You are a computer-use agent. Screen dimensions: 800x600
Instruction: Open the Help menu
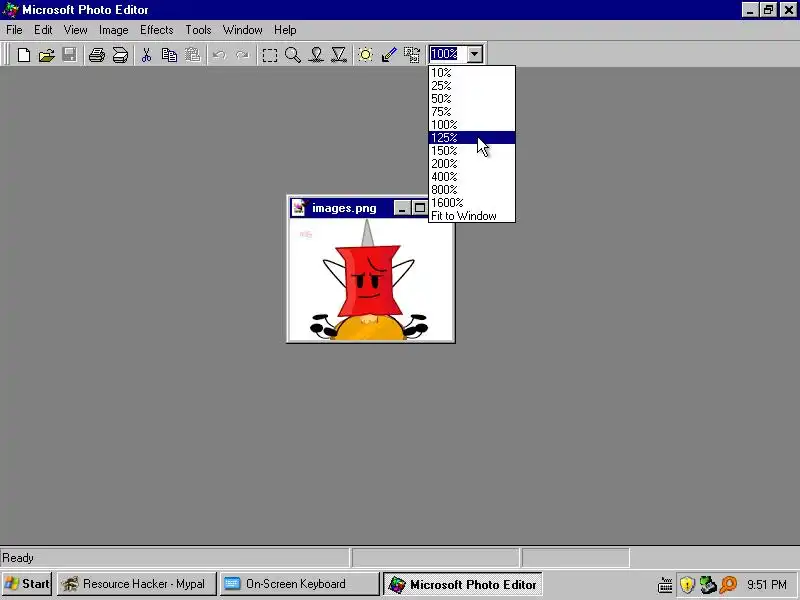[285, 30]
